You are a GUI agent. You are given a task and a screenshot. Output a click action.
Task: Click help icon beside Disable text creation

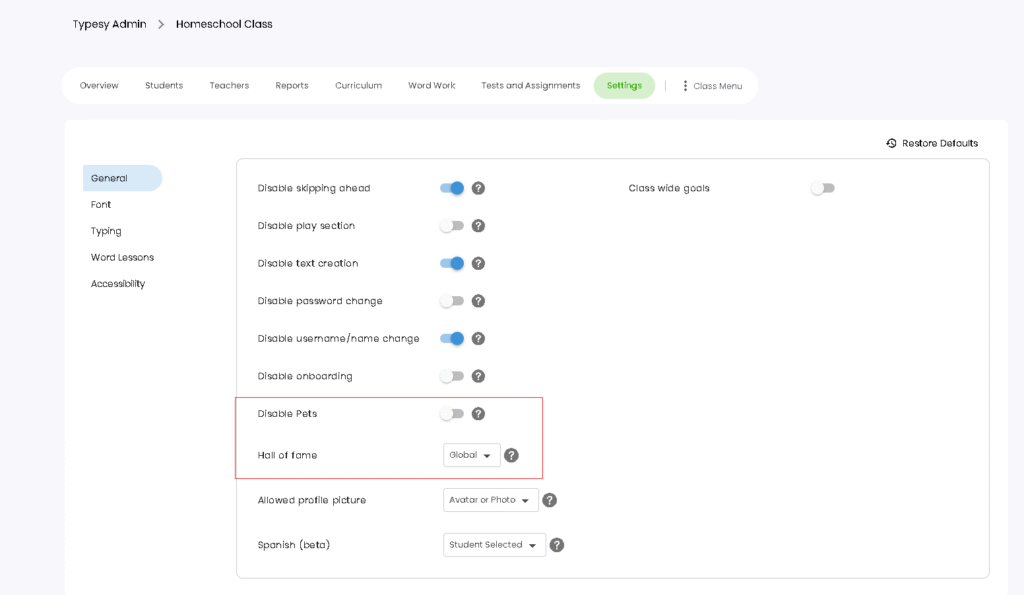click(478, 263)
